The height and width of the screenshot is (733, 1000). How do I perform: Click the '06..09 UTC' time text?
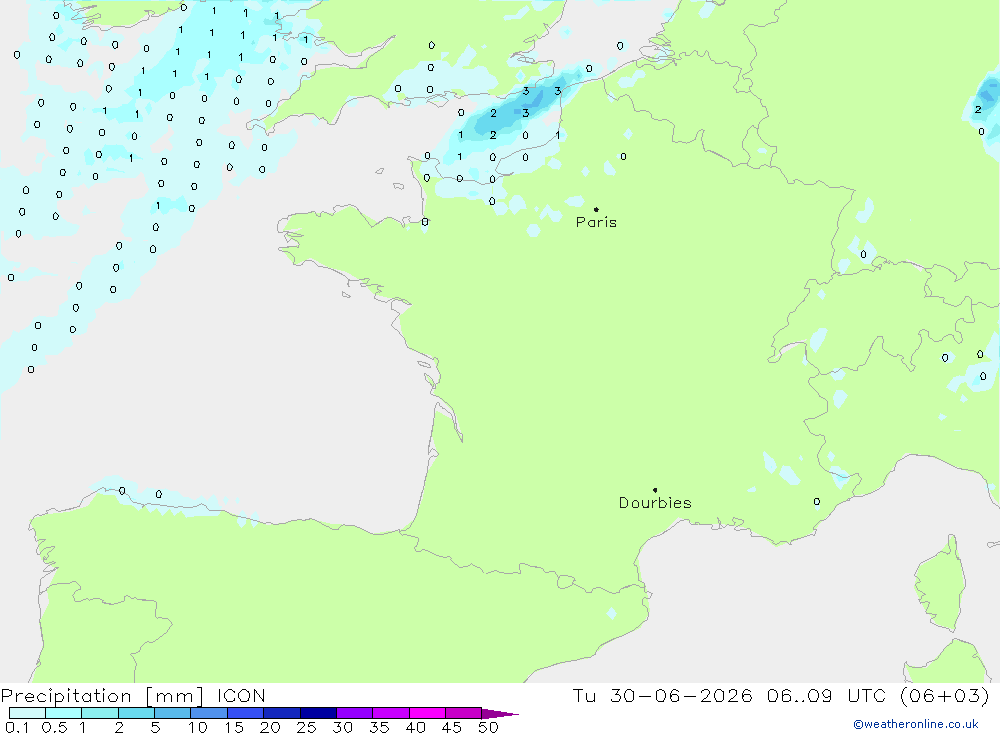point(827,695)
